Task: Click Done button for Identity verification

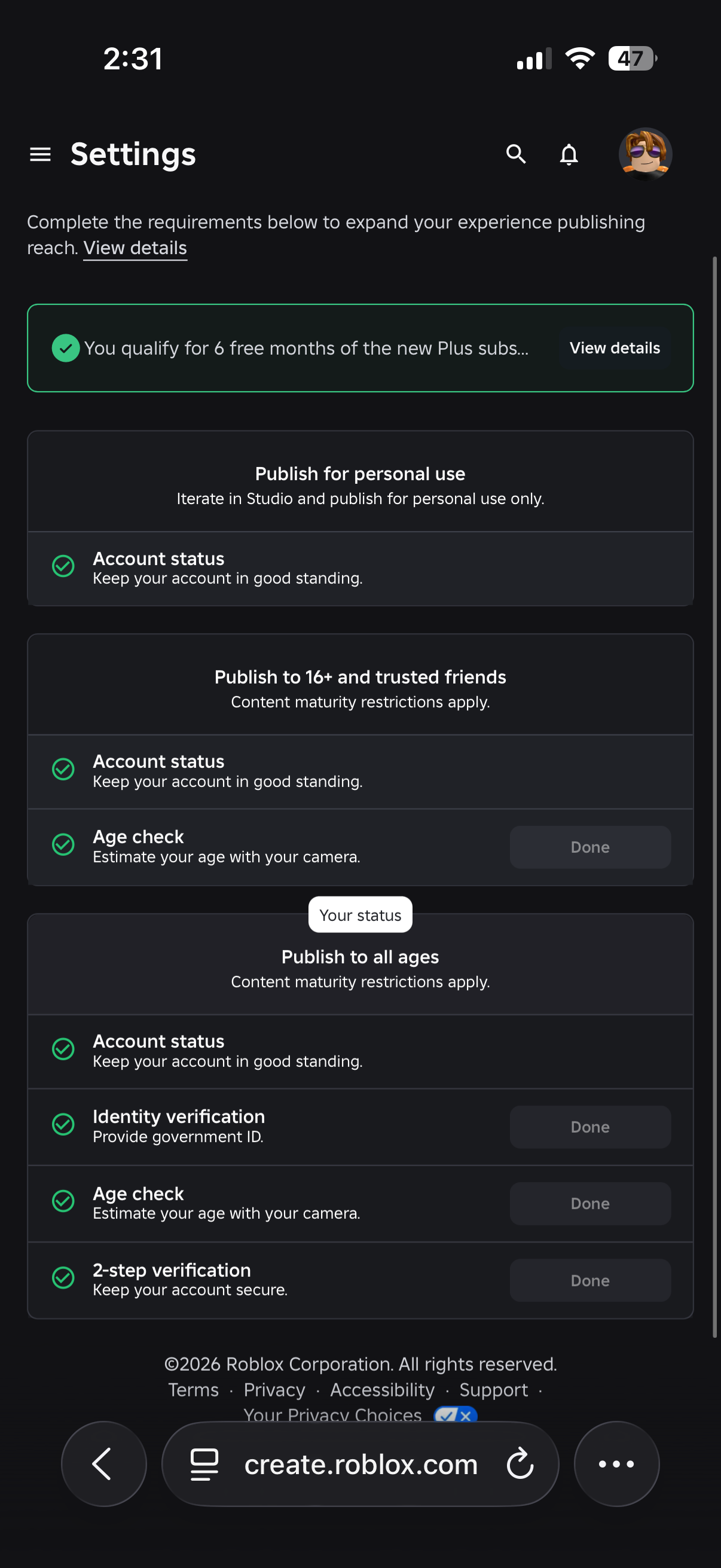Action: [590, 1127]
